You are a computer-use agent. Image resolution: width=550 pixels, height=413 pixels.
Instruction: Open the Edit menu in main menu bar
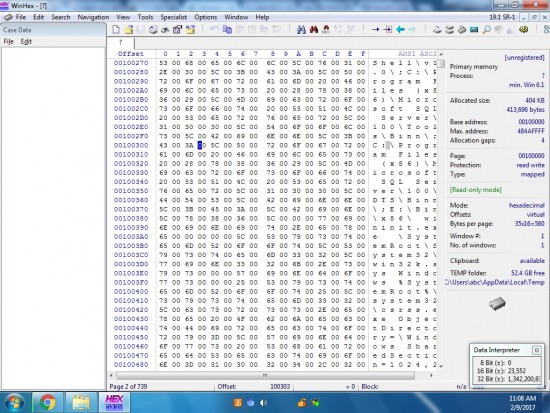39,17
